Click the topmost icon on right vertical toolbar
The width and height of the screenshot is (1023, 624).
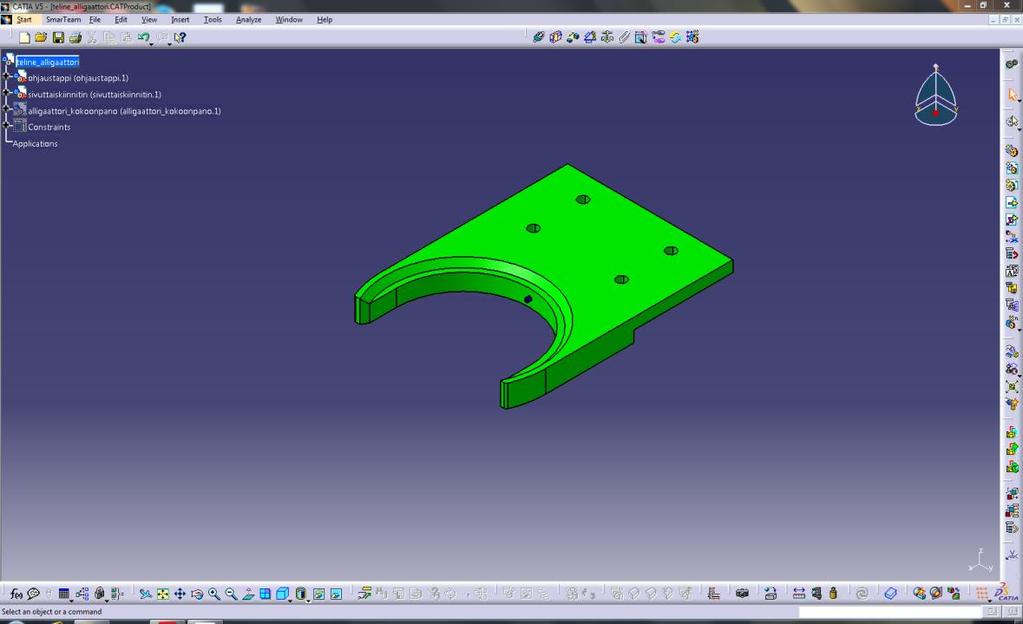(x=1012, y=64)
